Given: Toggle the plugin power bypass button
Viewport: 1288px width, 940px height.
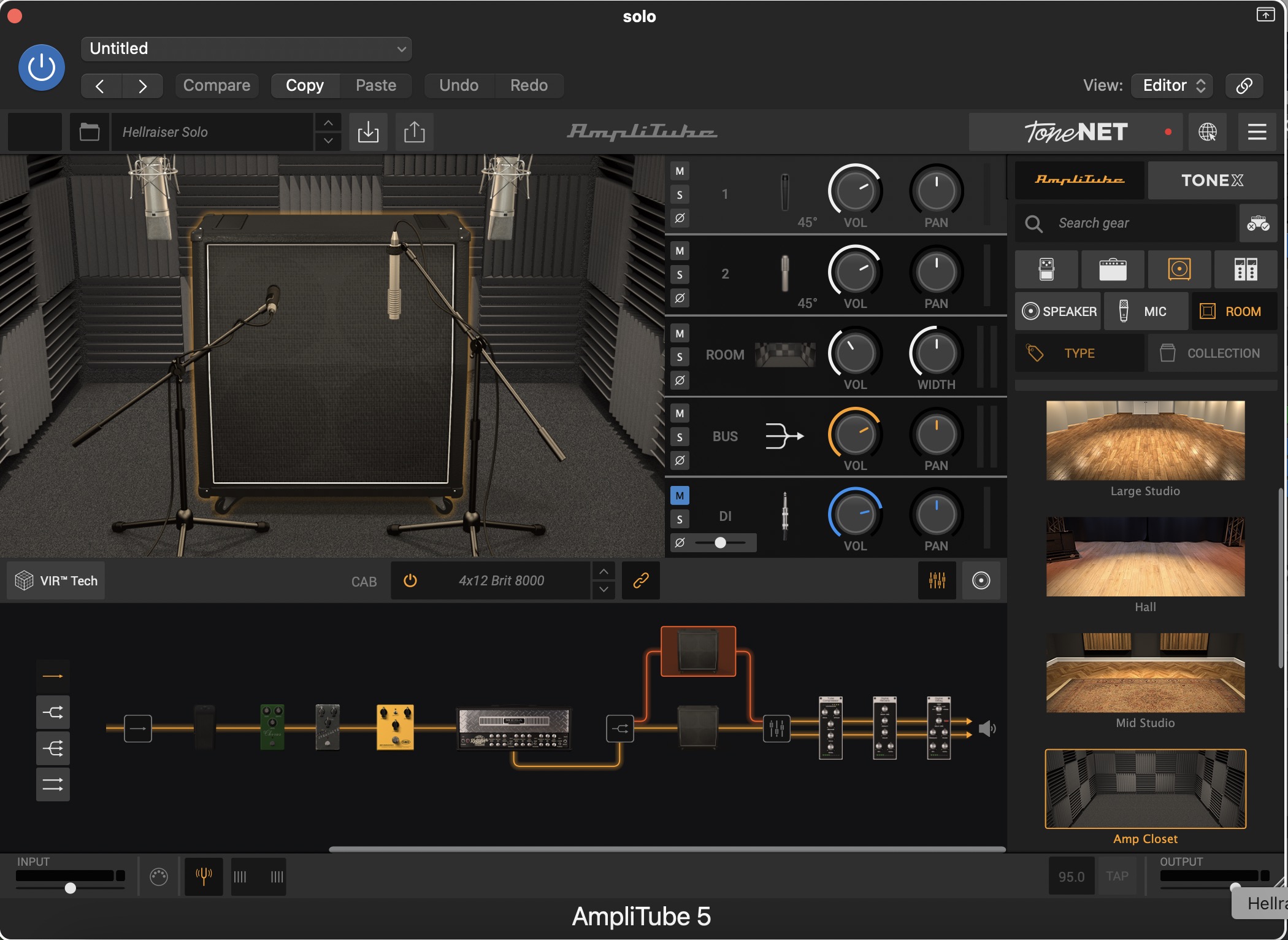Looking at the screenshot, I should tap(42, 67).
